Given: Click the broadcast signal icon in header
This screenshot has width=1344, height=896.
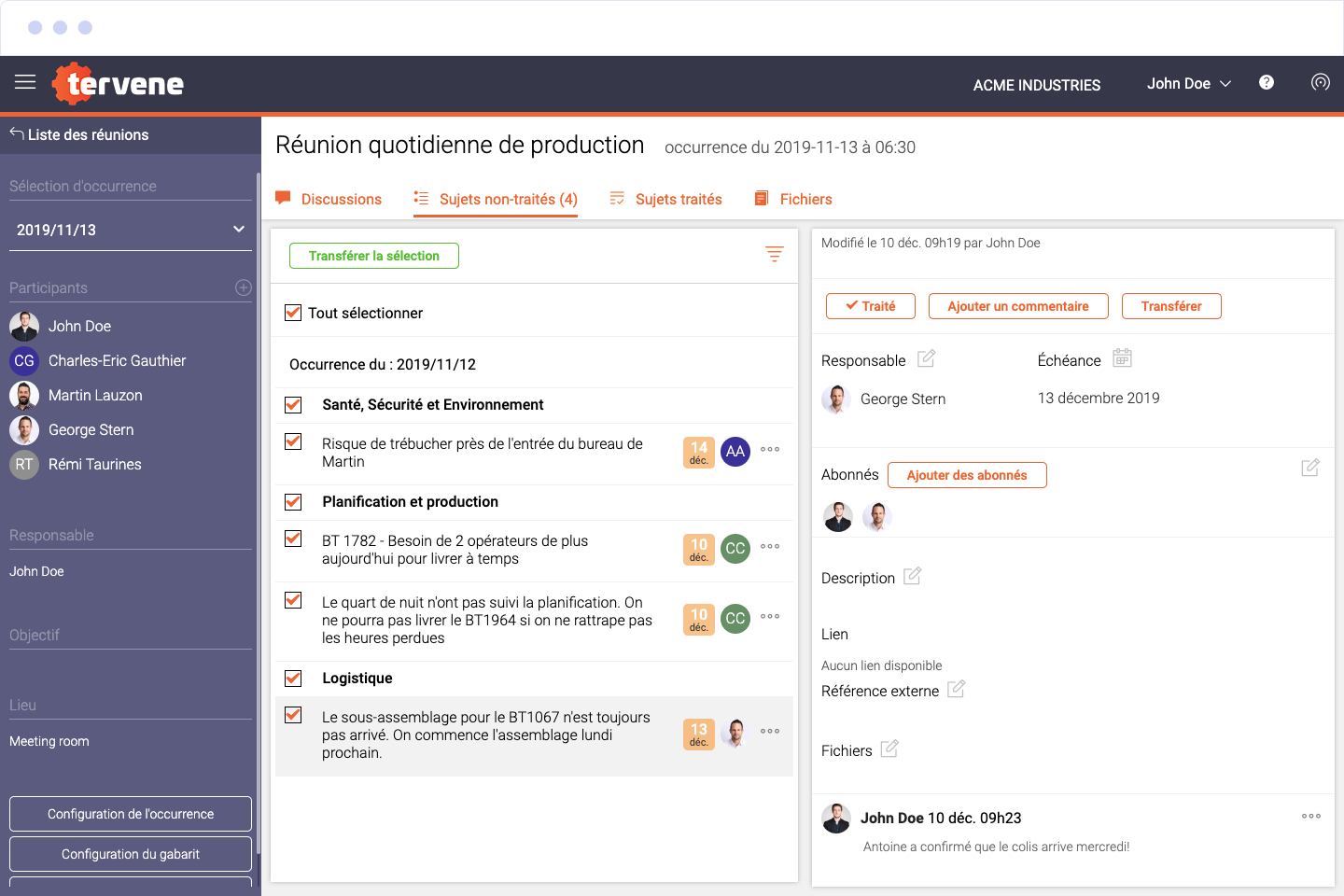Looking at the screenshot, I should tap(1320, 82).
